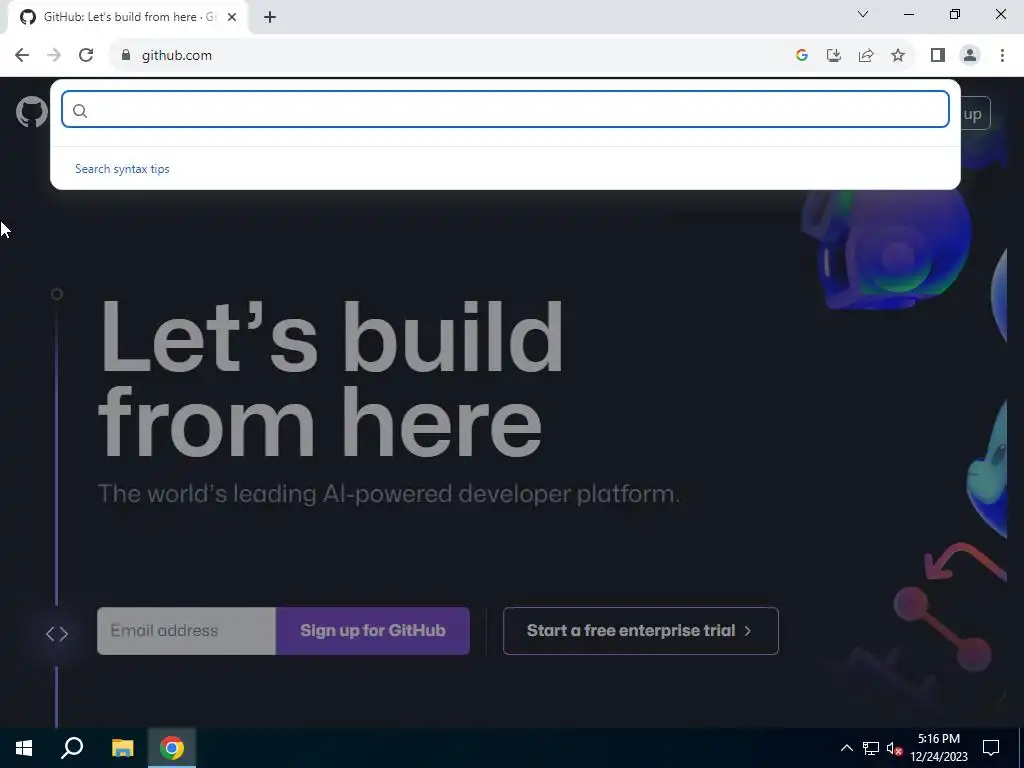Click the Chrome taskbar icon
This screenshot has height=768, width=1024.
[172, 748]
